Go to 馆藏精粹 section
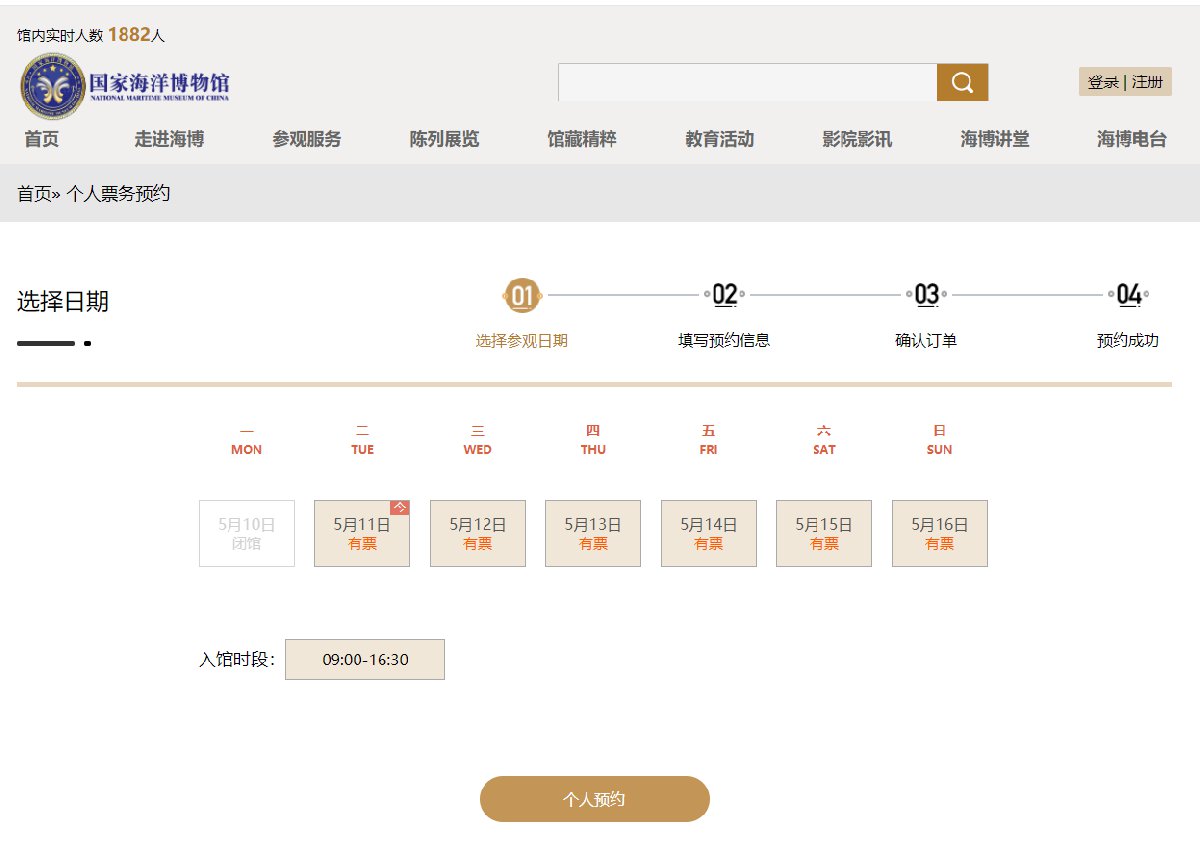The width and height of the screenshot is (1200, 866). click(582, 140)
